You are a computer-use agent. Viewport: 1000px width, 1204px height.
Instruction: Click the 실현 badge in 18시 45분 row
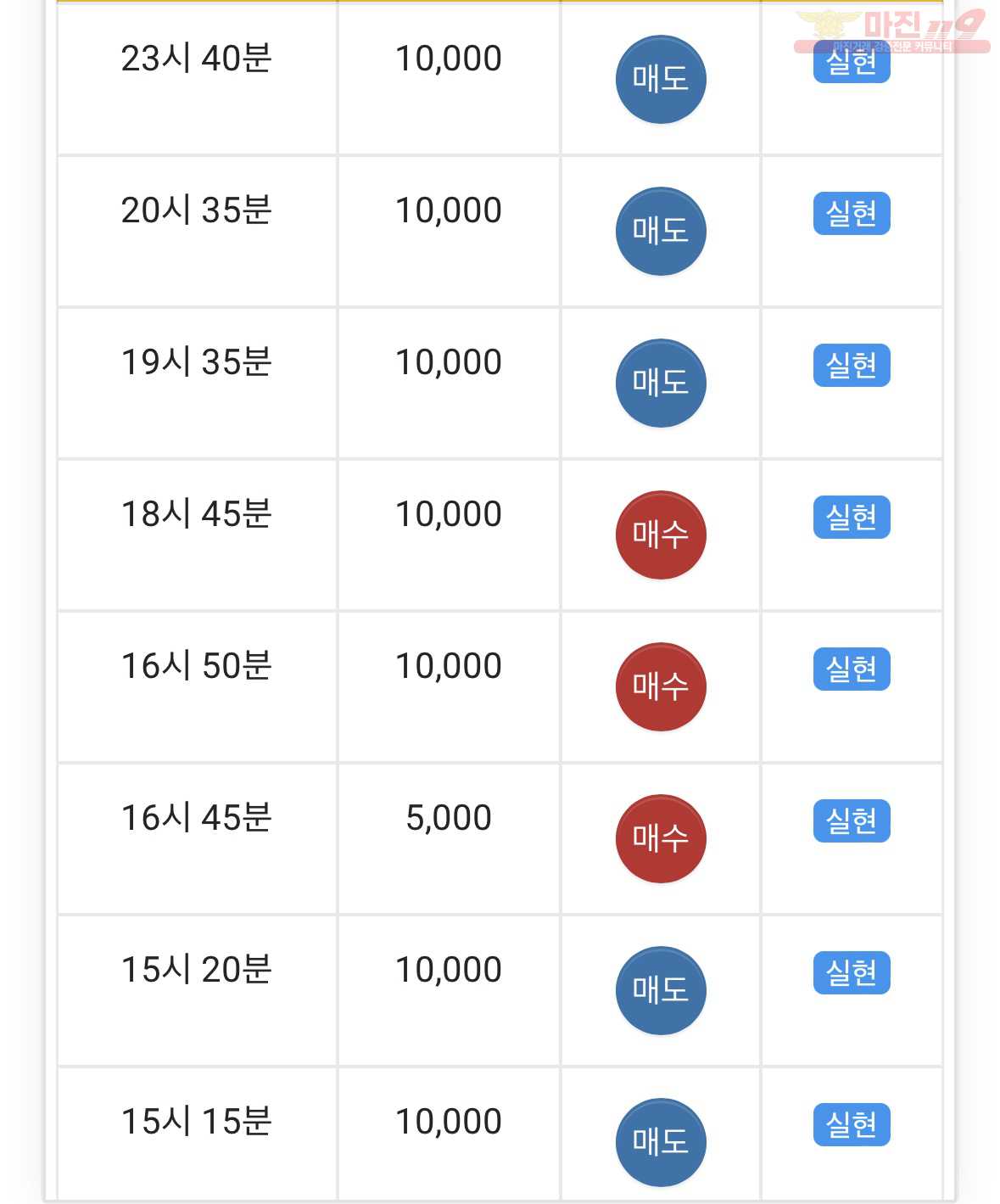click(x=852, y=518)
